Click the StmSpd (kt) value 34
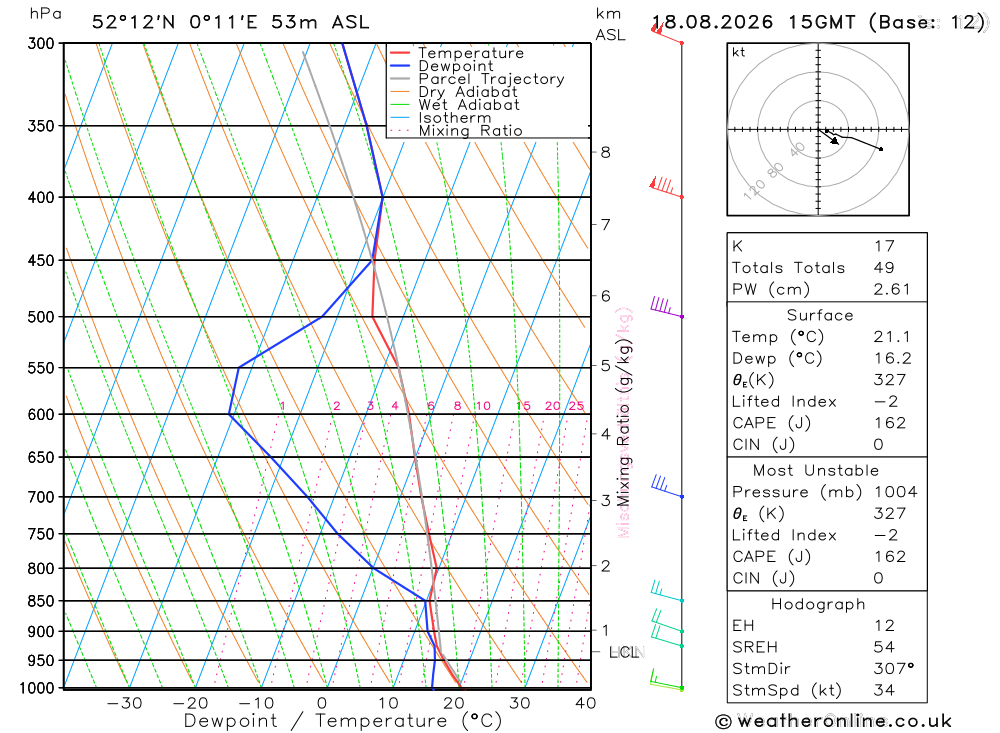 click(x=884, y=690)
